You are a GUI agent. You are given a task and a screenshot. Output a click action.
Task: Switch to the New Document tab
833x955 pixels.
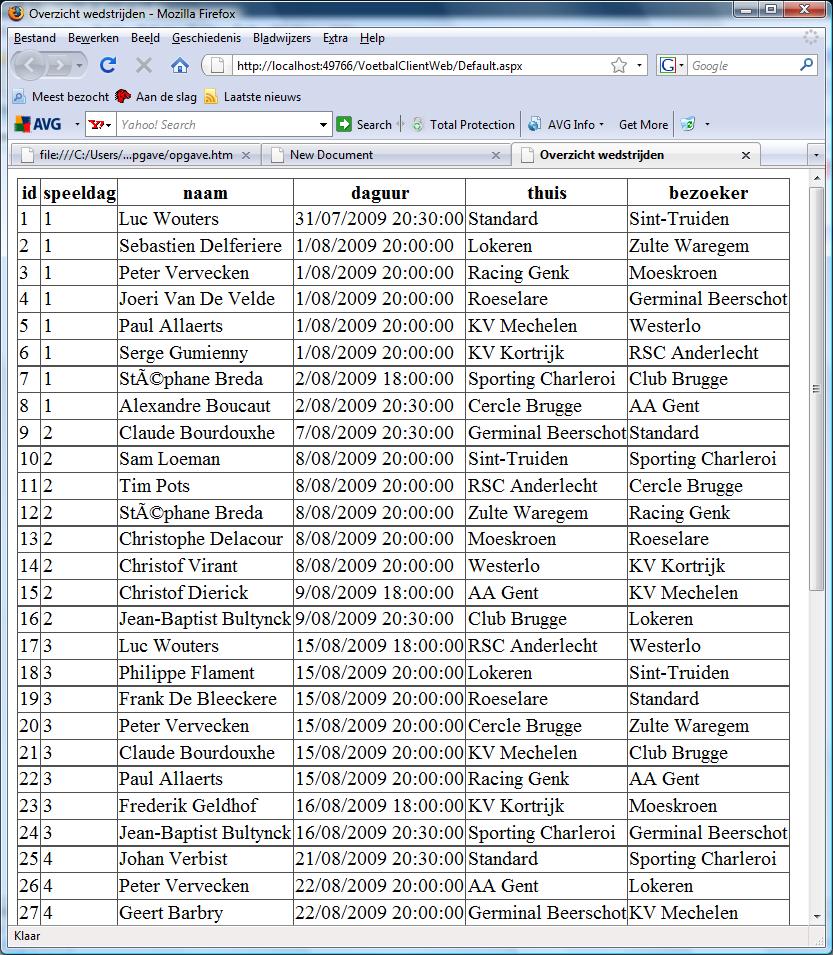point(331,155)
